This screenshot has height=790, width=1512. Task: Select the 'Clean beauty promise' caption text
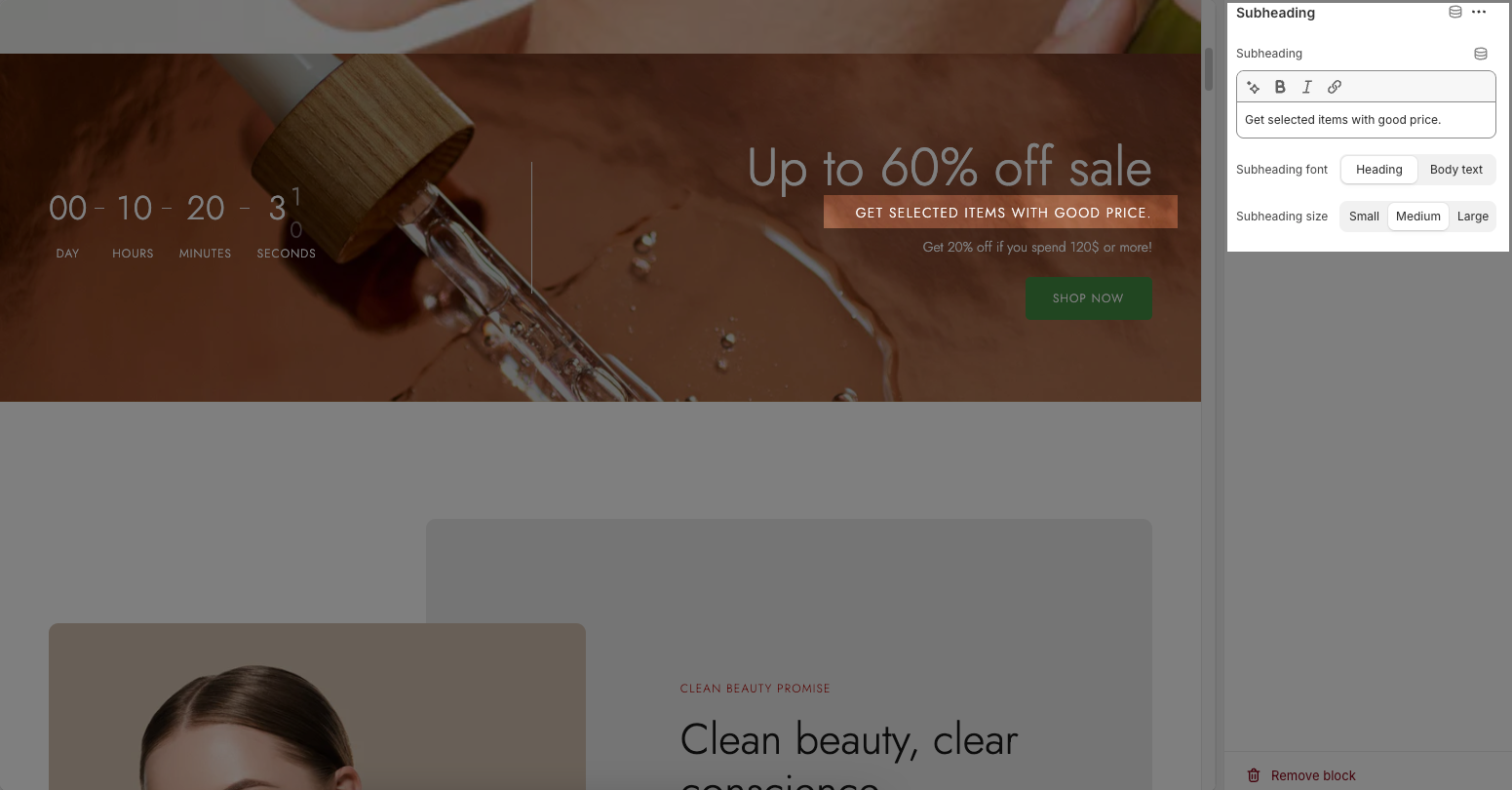[x=756, y=689]
